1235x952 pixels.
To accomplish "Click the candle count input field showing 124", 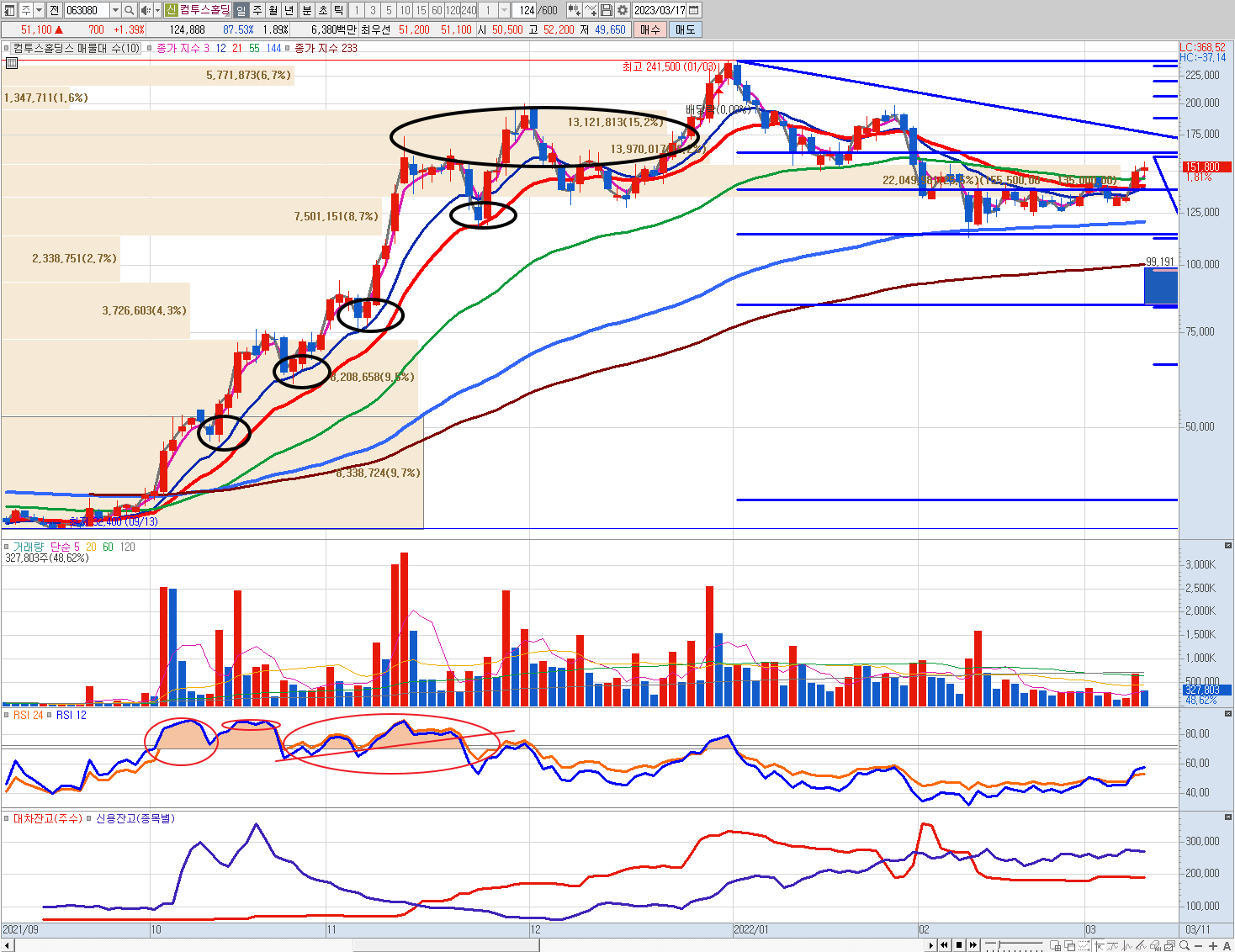I will 527,10.
